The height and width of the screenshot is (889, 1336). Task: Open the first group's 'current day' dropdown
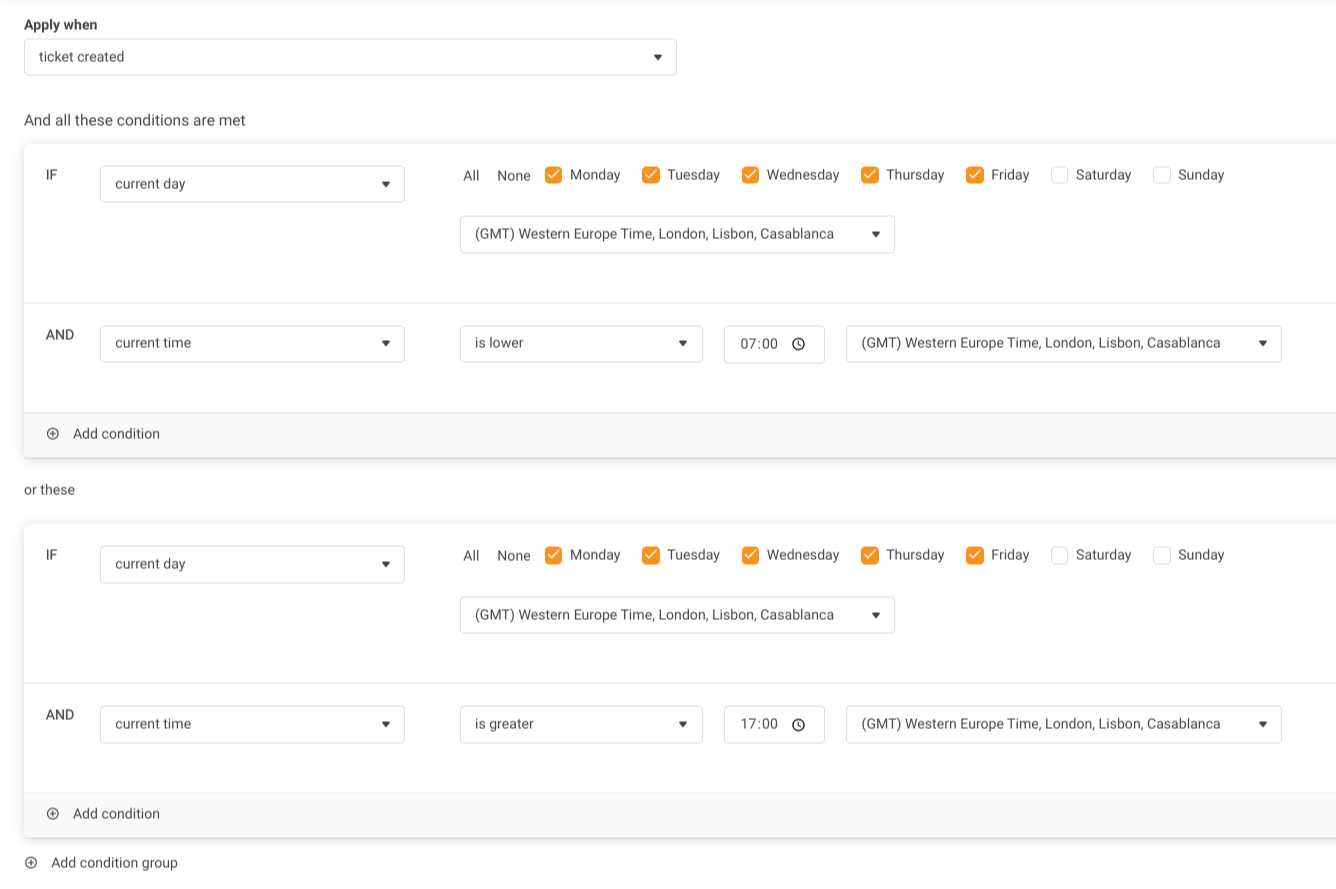click(252, 184)
